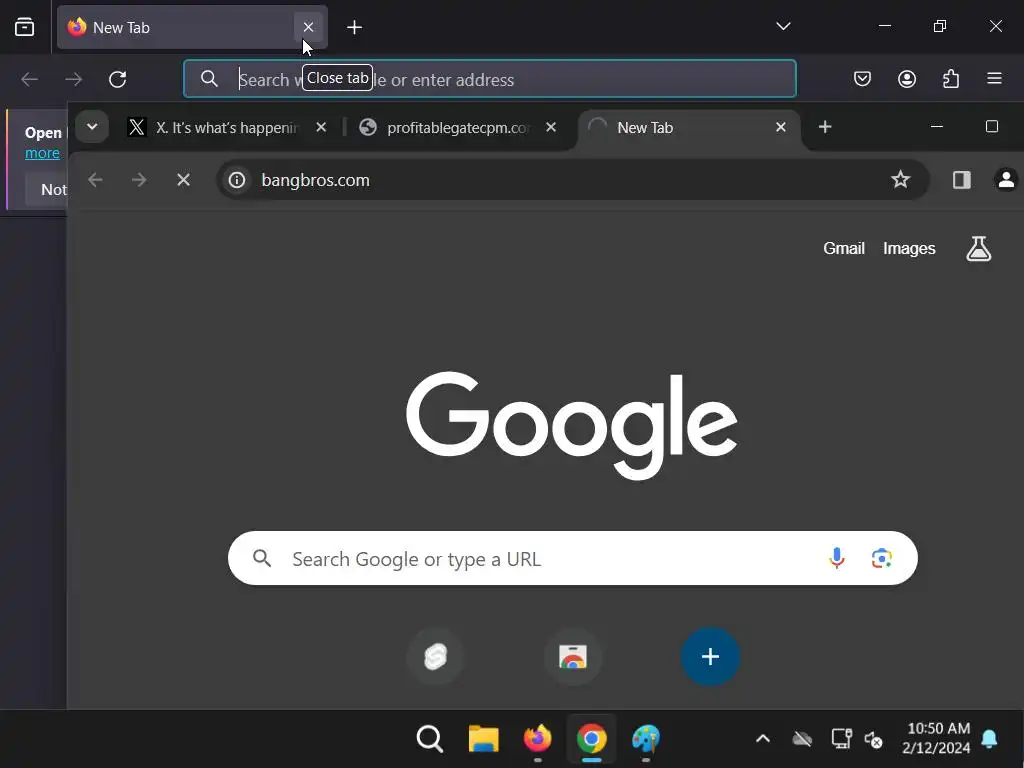Open Windows Search from the taskbar
The height and width of the screenshot is (768, 1024).
(429, 739)
